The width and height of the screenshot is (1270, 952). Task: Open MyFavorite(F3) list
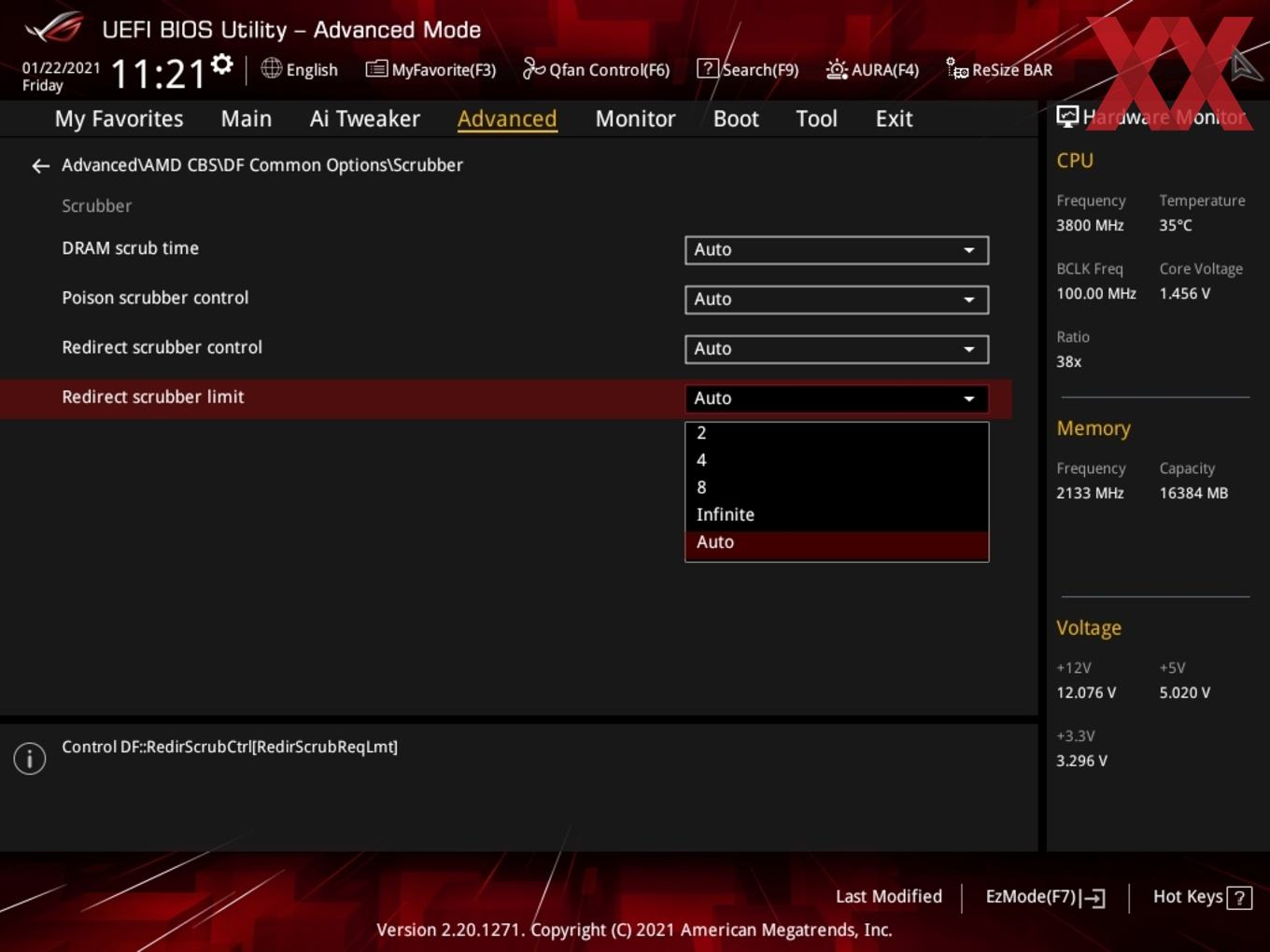click(x=430, y=70)
